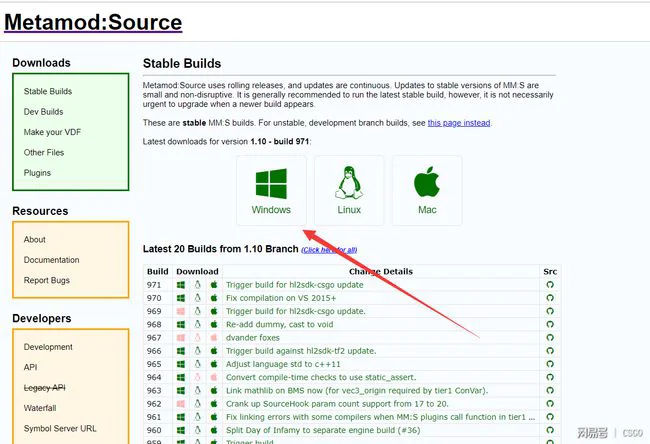Image resolution: width=650 pixels, height=444 pixels.
Task: Open the Metamod:Source home title link
Action: pyautogui.click(x=93, y=22)
